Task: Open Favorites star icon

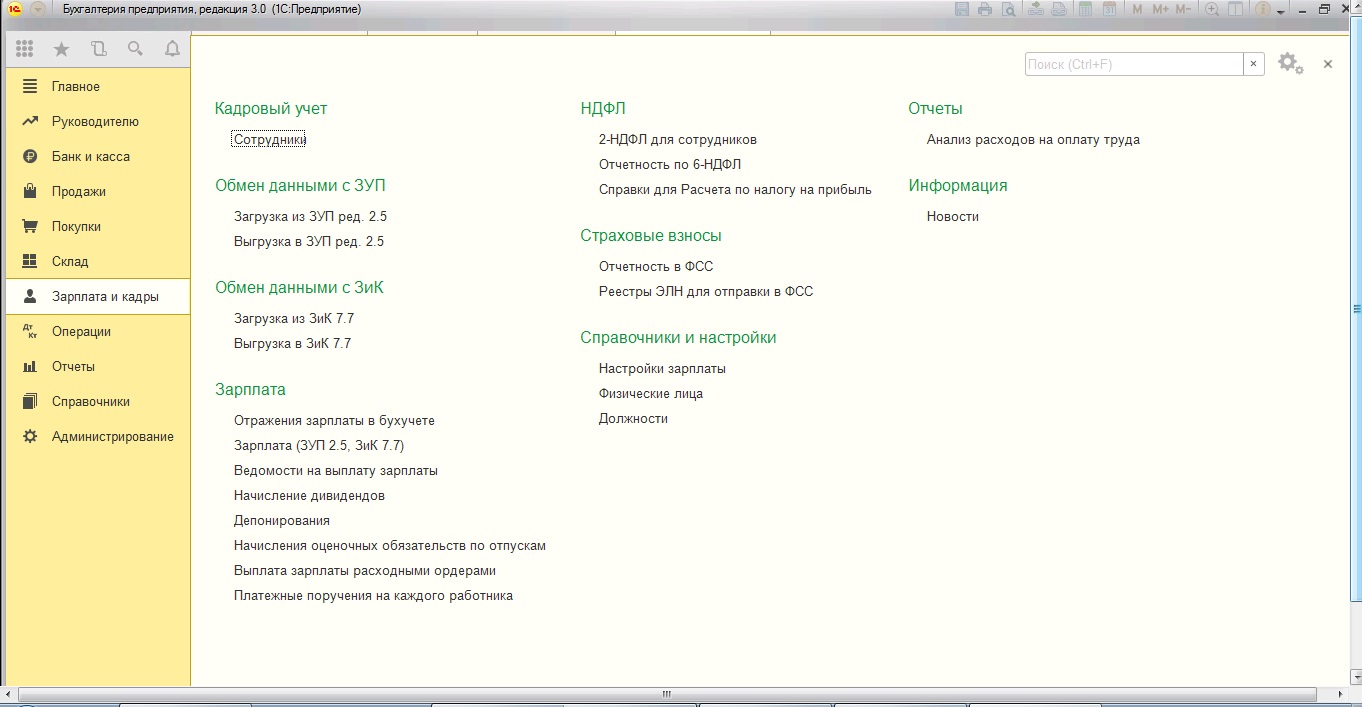Action: pyautogui.click(x=61, y=49)
